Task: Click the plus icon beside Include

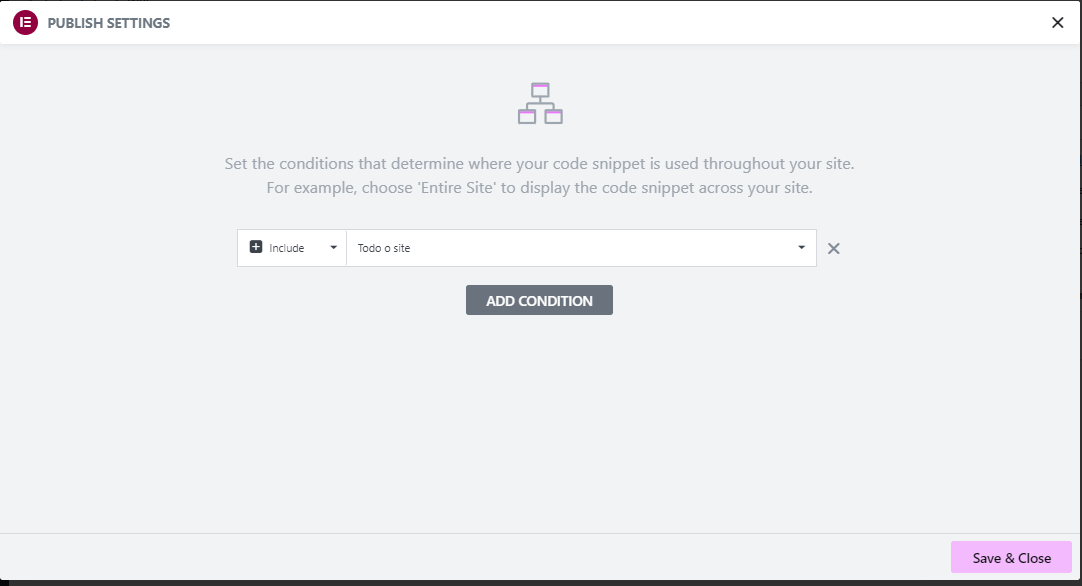Action: point(256,248)
